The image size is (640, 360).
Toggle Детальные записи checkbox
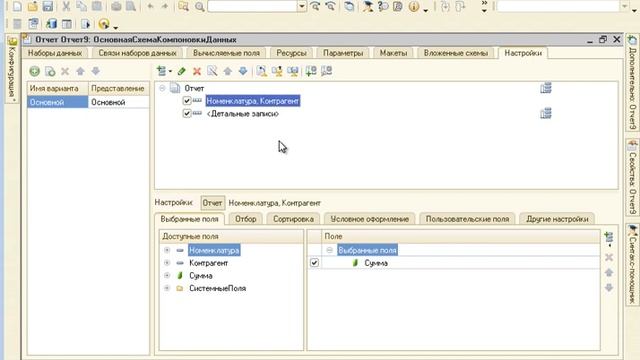coord(187,113)
